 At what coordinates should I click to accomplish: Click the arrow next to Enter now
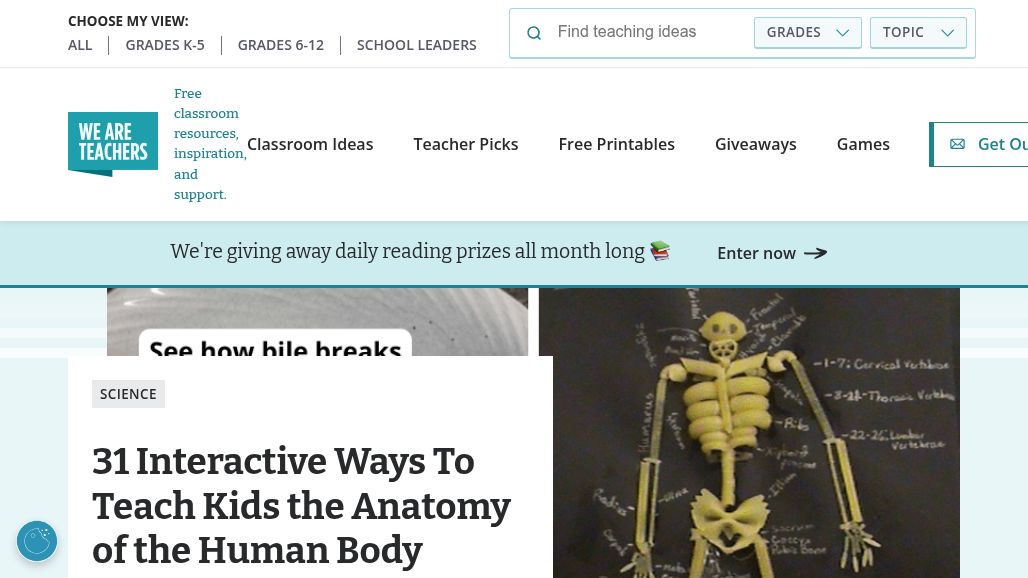[x=816, y=253]
